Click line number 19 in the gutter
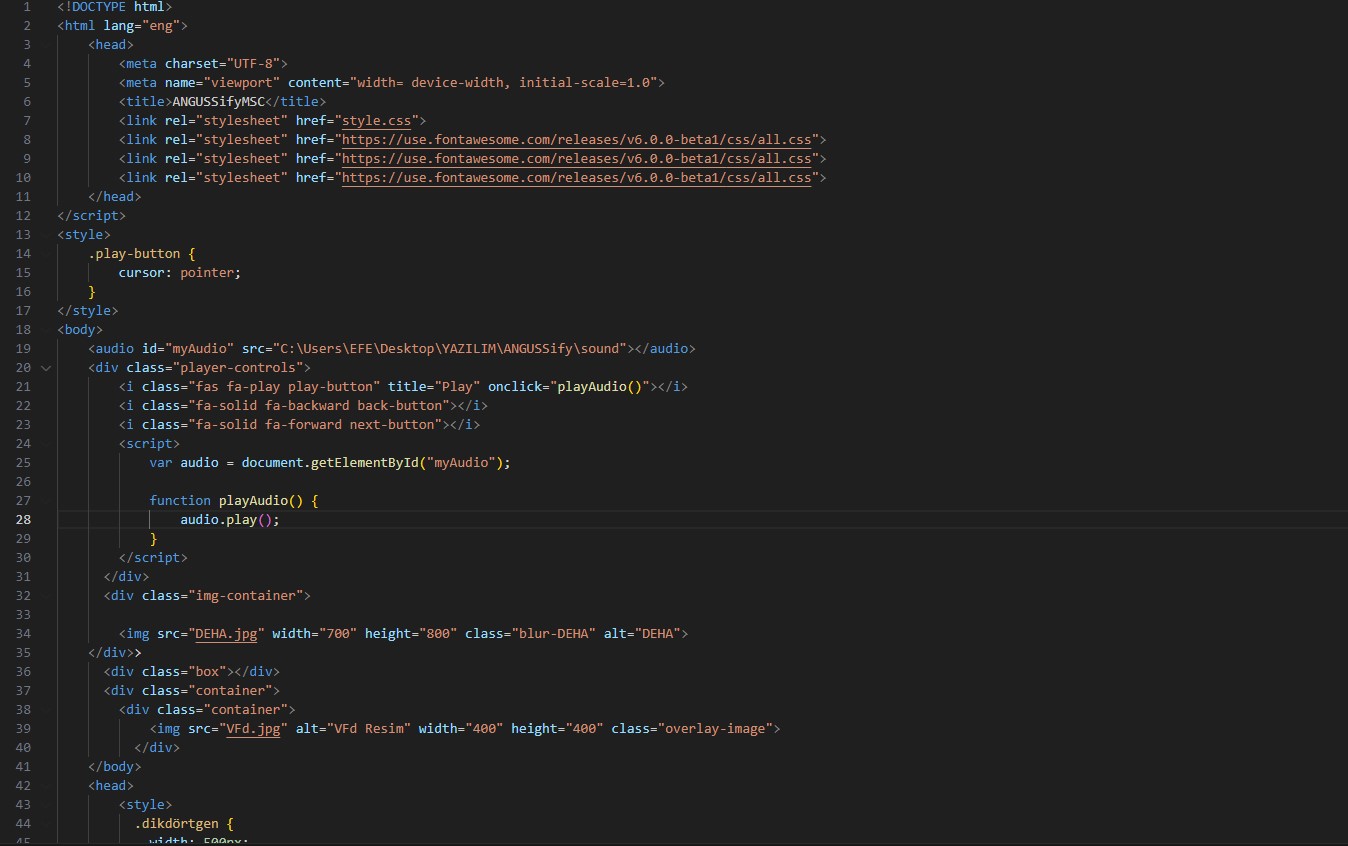This screenshot has height=846, width=1348. tap(23, 349)
